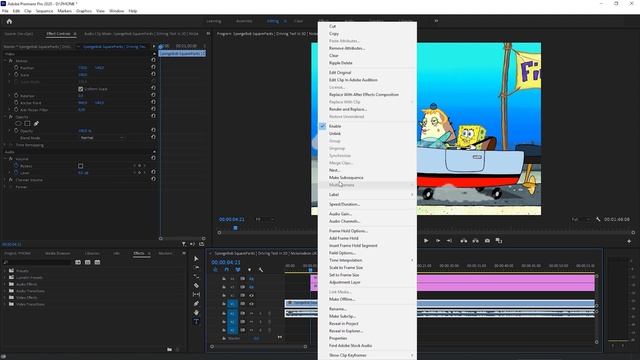
Task: Select the Razor tool
Action: (196, 286)
